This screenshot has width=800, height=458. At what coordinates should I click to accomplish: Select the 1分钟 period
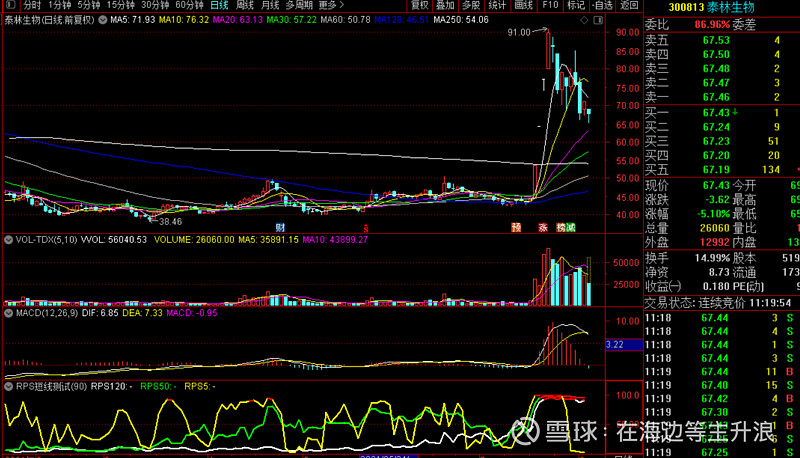60,5
